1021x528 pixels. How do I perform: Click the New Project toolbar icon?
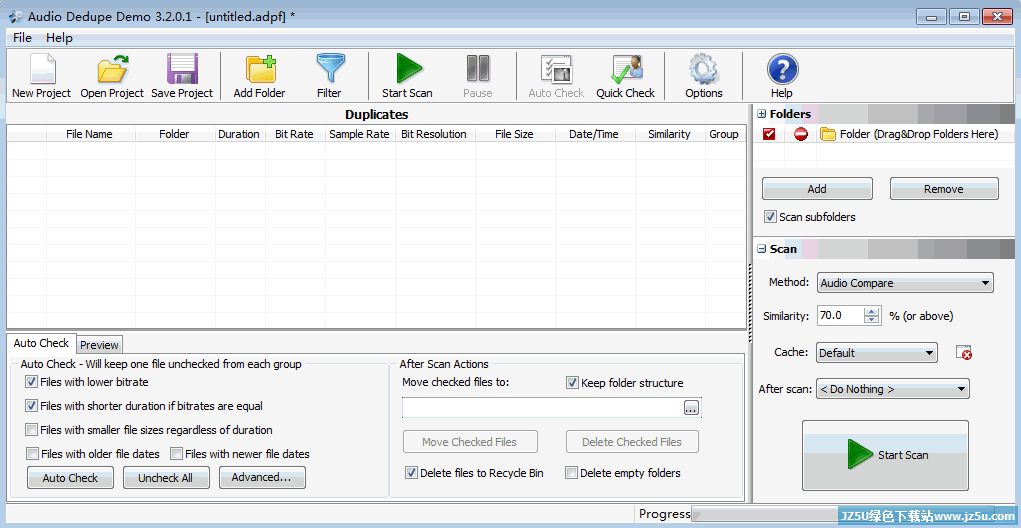[41, 69]
